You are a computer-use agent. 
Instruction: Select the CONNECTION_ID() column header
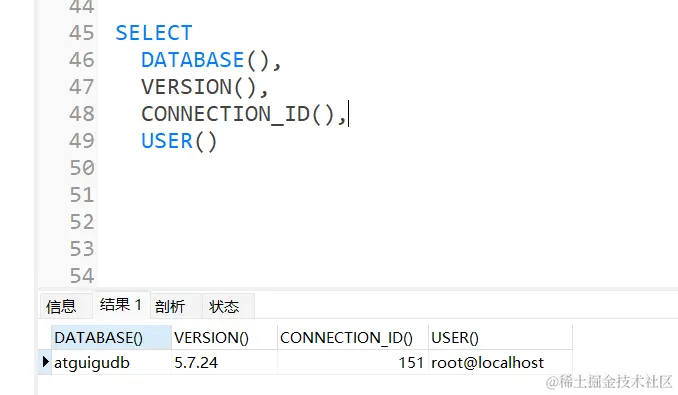352,338
